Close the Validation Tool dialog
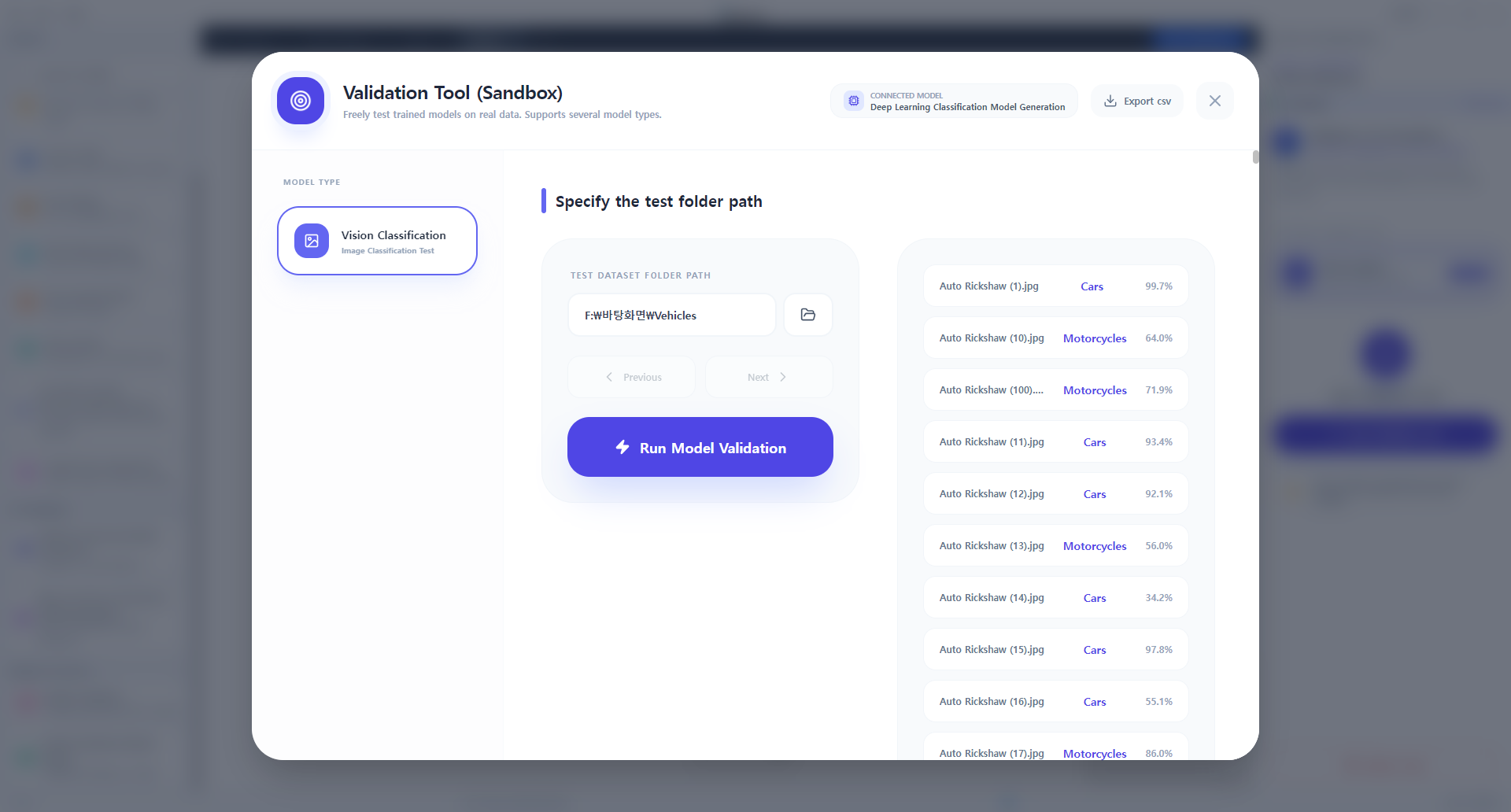The height and width of the screenshot is (812, 1511). click(1215, 101)
